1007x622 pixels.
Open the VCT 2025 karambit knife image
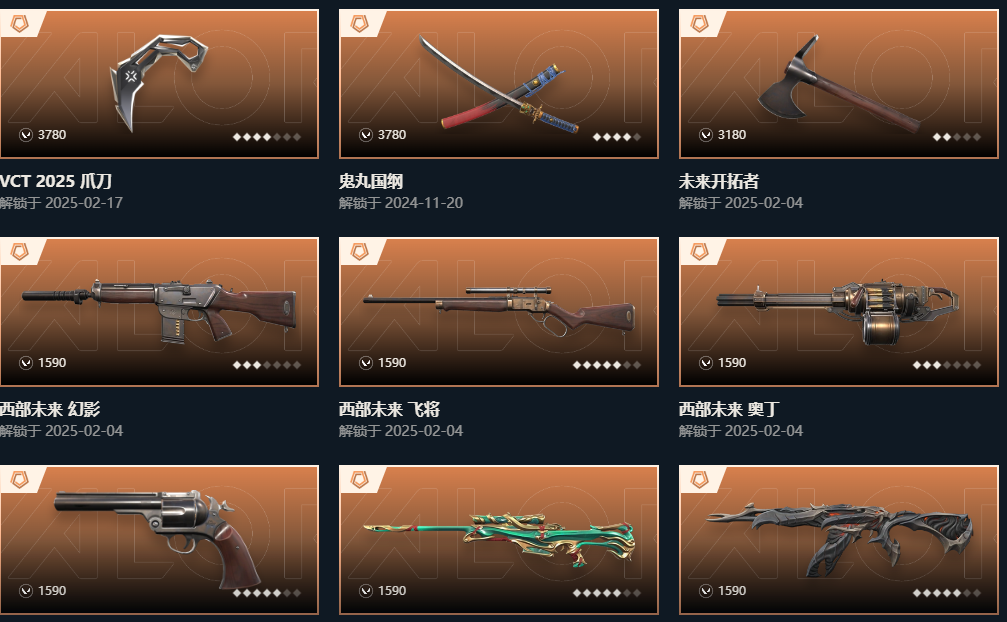click(159, 82)
